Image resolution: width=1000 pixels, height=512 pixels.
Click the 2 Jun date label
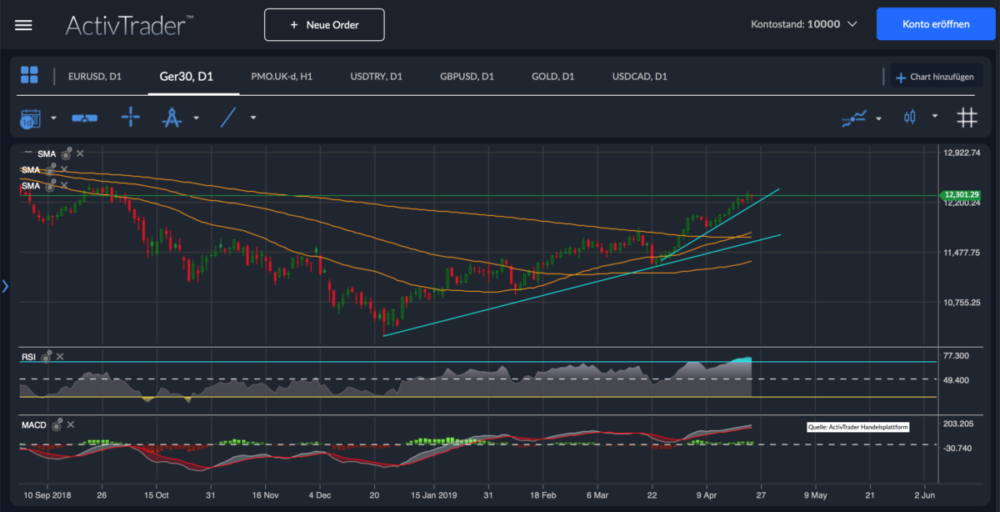click(925, 495)
